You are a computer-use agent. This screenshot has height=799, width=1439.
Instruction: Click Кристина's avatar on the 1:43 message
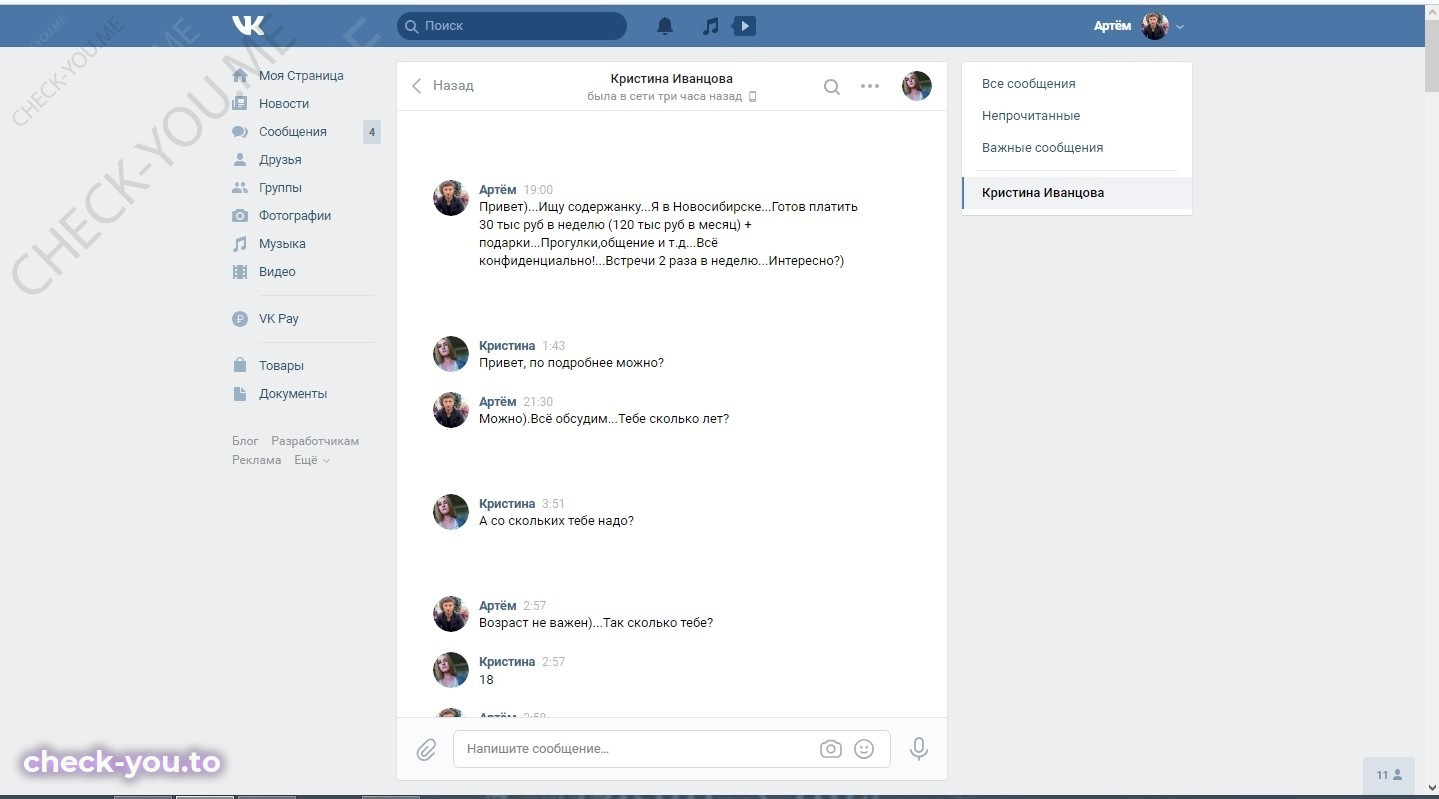pyautogui.click(x=451, y=354)
